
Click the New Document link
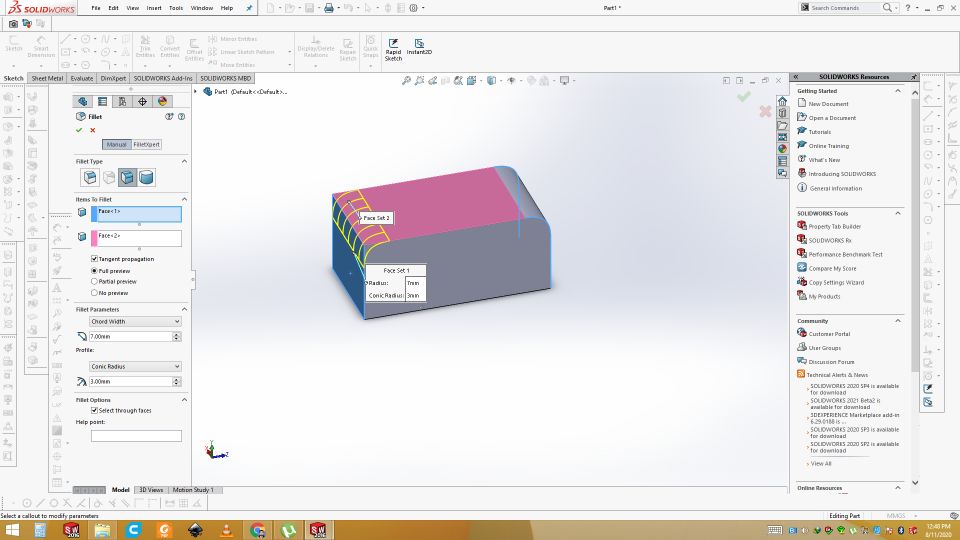coord(828,104)
